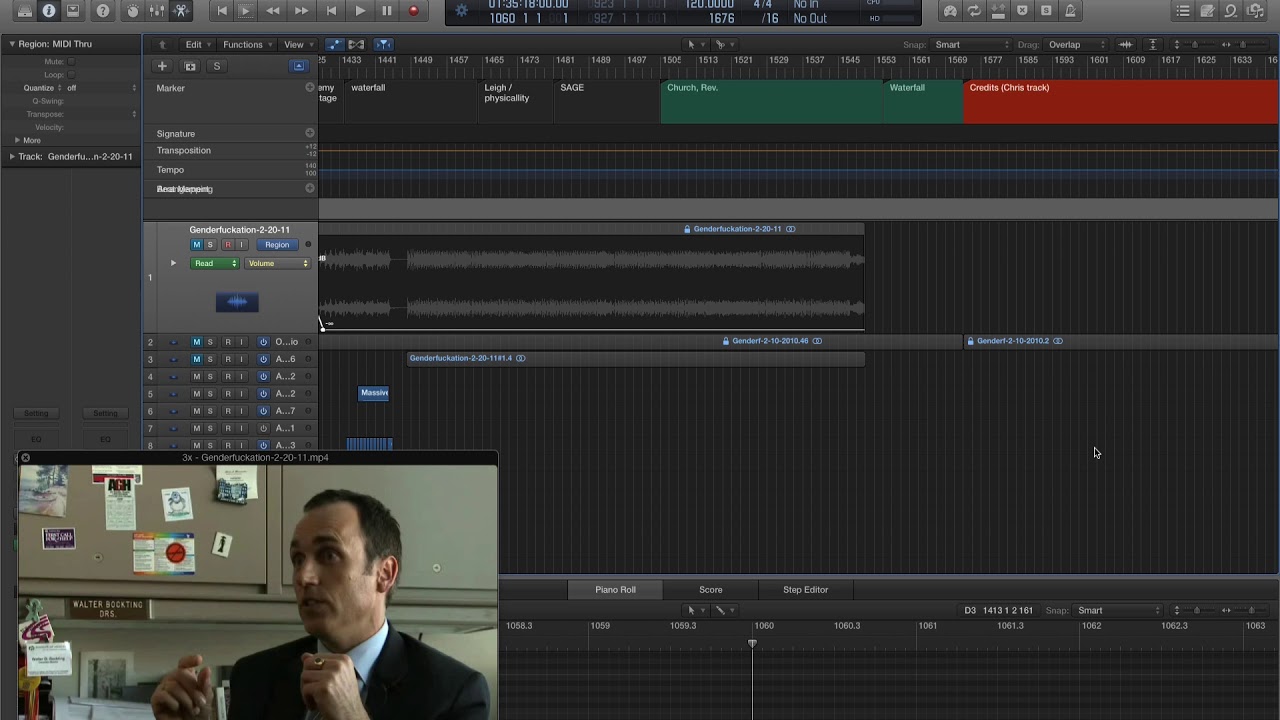This screenshot has width=1280, height=720.
Task: Toggle the Catch playhead button
Action: 384,45
